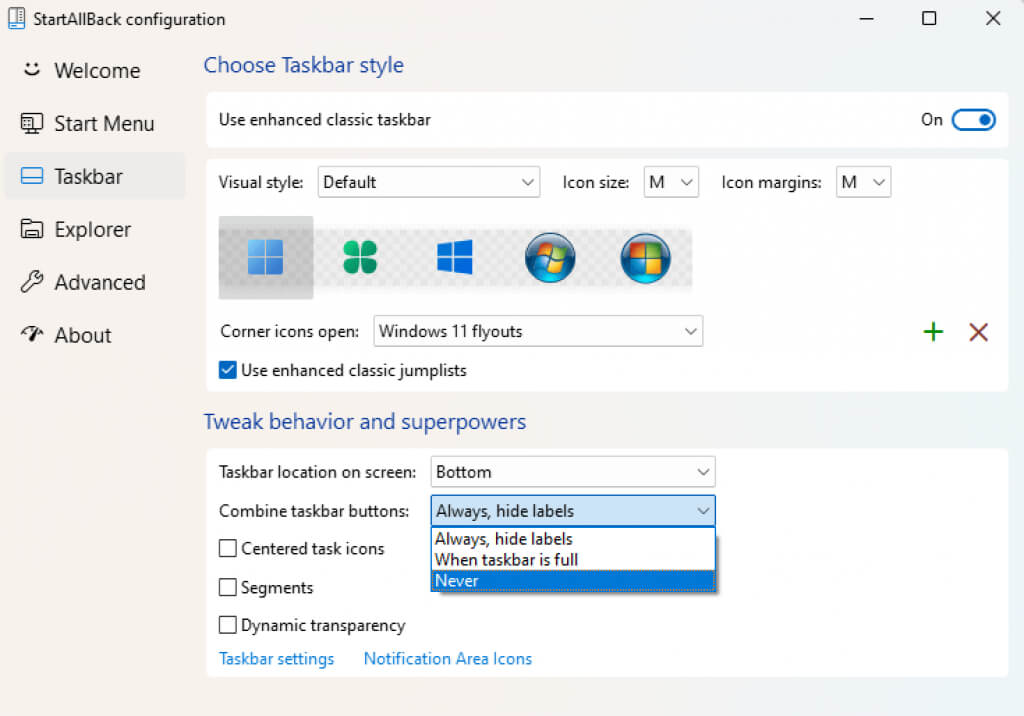Open the Advanced page
The image size is (1024, 716).
(100, 282)
